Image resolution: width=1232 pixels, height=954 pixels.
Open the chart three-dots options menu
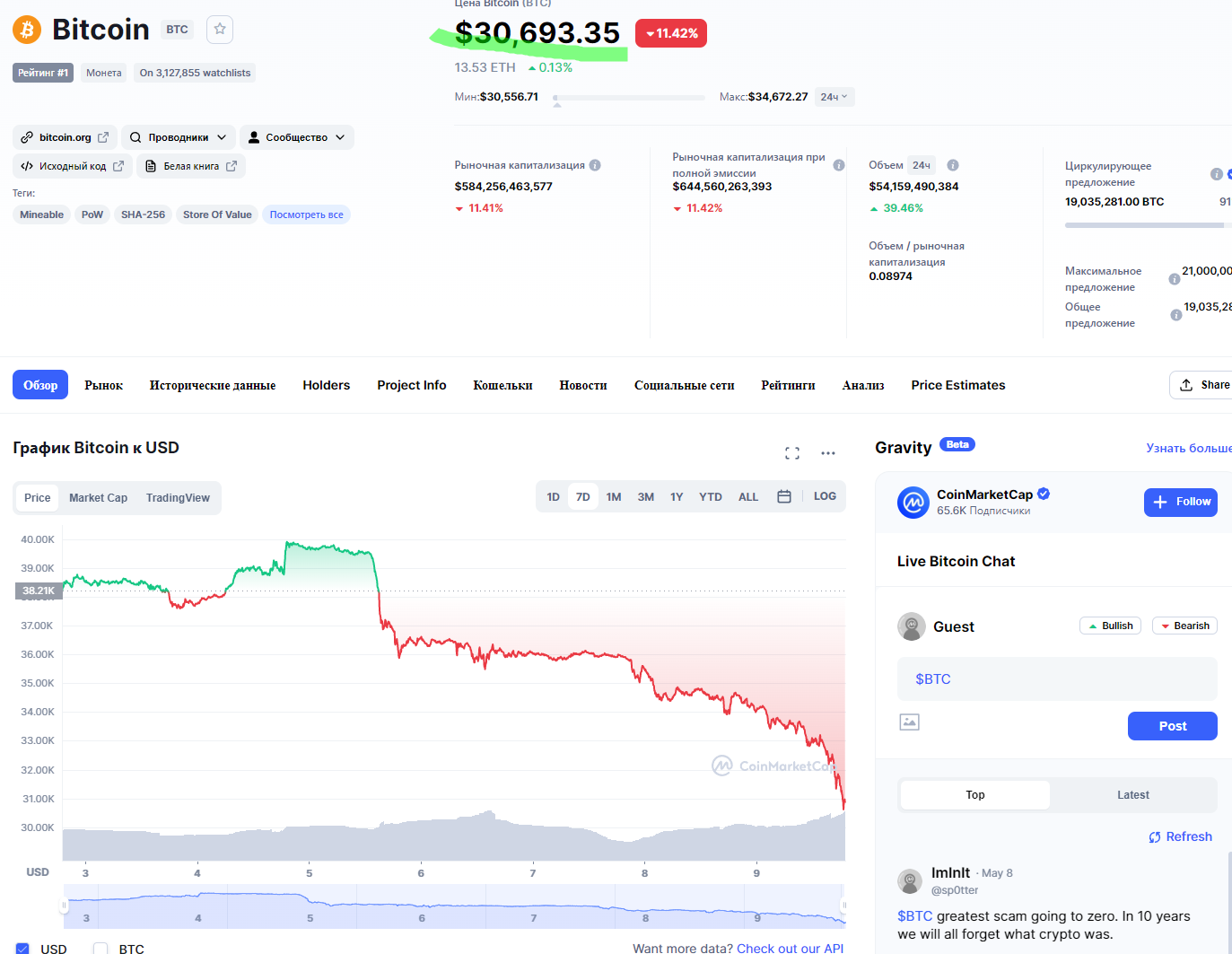[828, 453]
